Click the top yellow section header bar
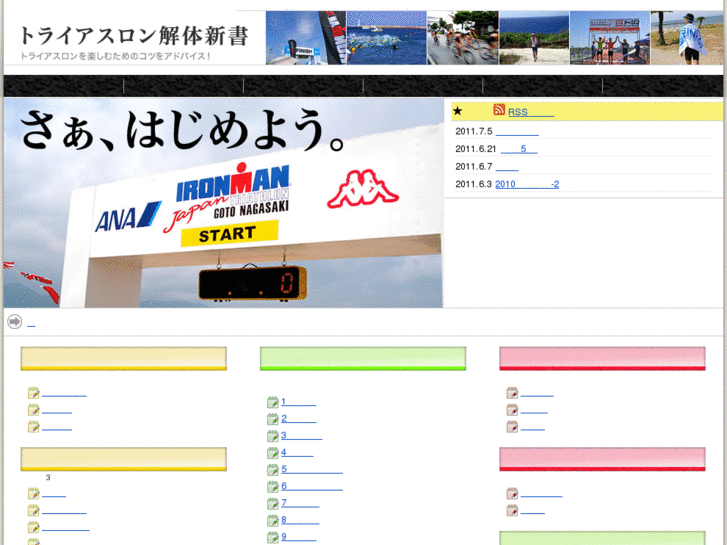Viewport: 727px width, 545px height. click(124, 359)
